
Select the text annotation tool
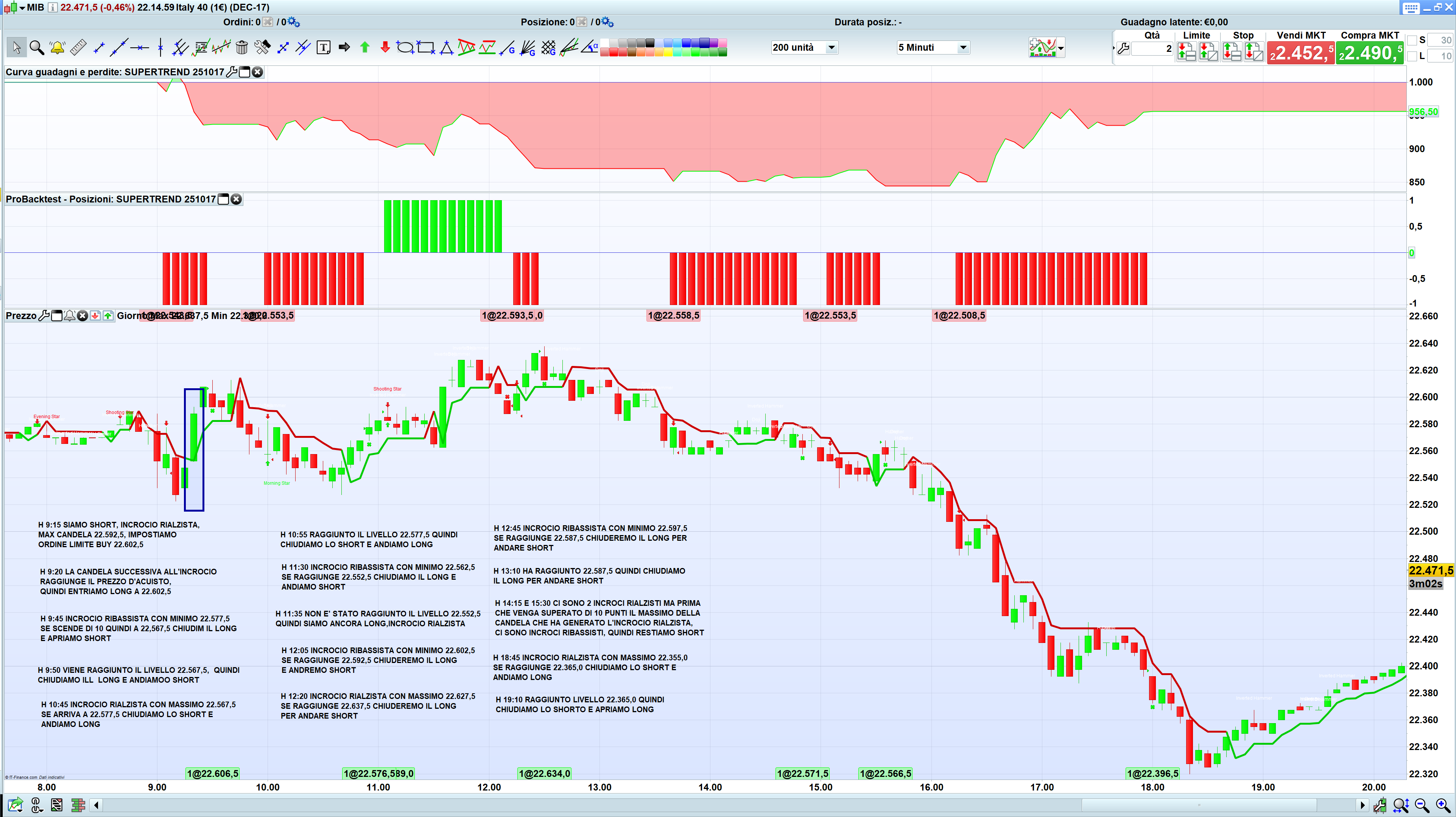click(x=323, y=47)
